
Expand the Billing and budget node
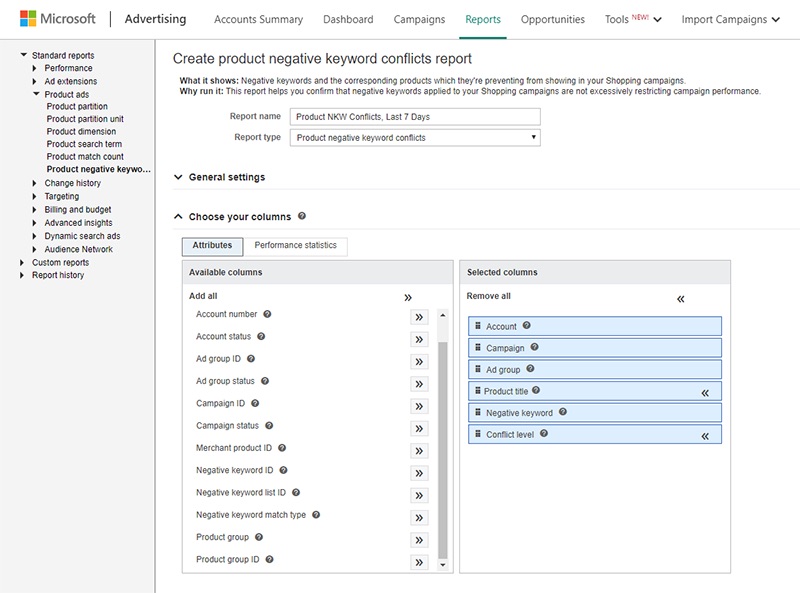(34, 209)
